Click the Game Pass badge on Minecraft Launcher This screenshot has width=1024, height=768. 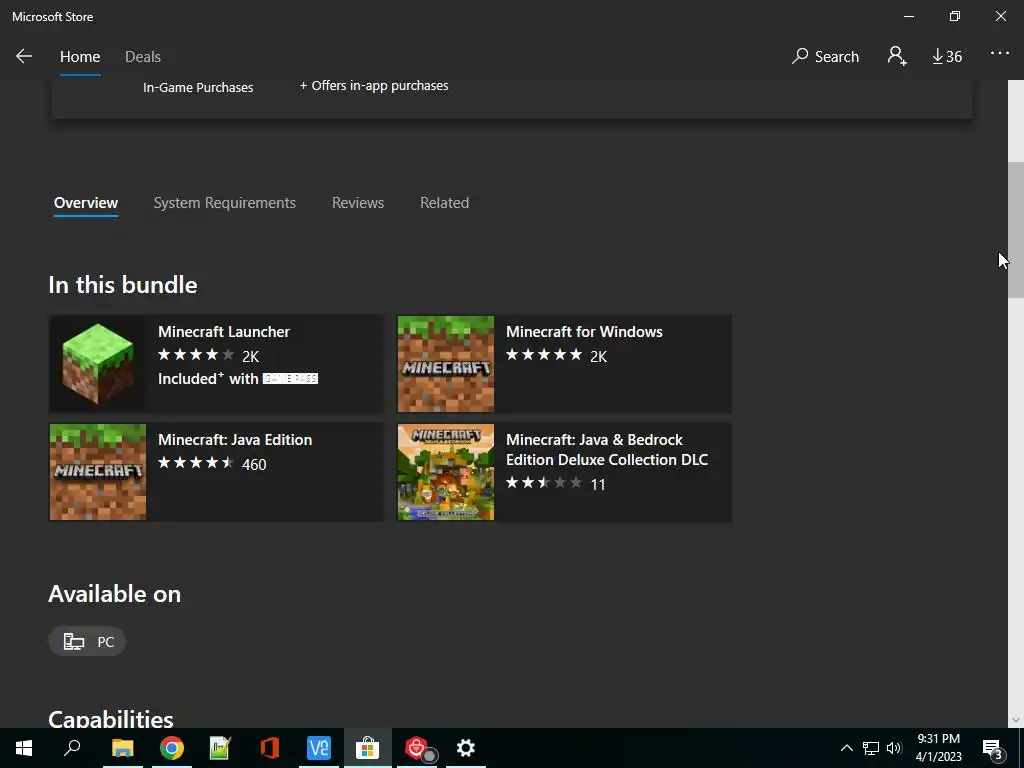pyautogui.click(x=290, y=379)
